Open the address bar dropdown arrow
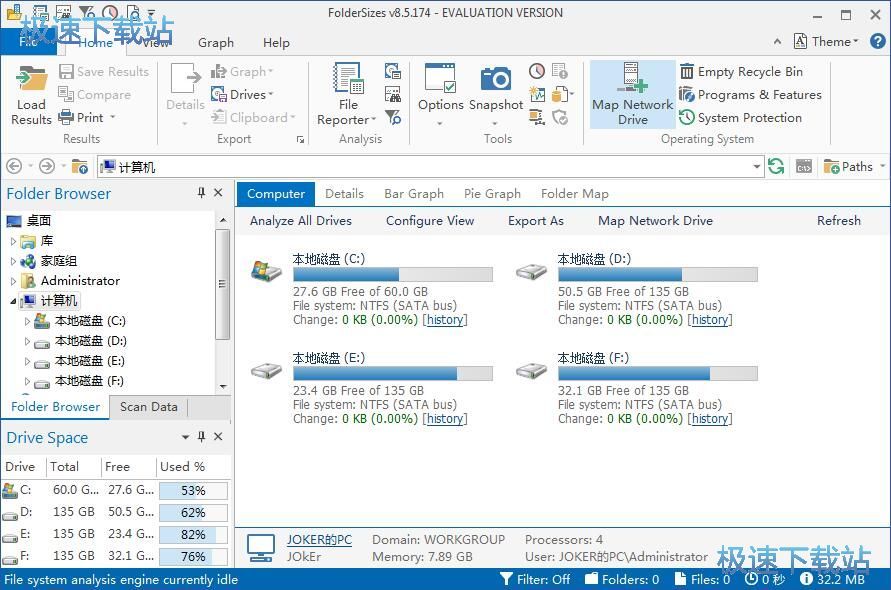The image size is (891, 590). pos(756,167)
